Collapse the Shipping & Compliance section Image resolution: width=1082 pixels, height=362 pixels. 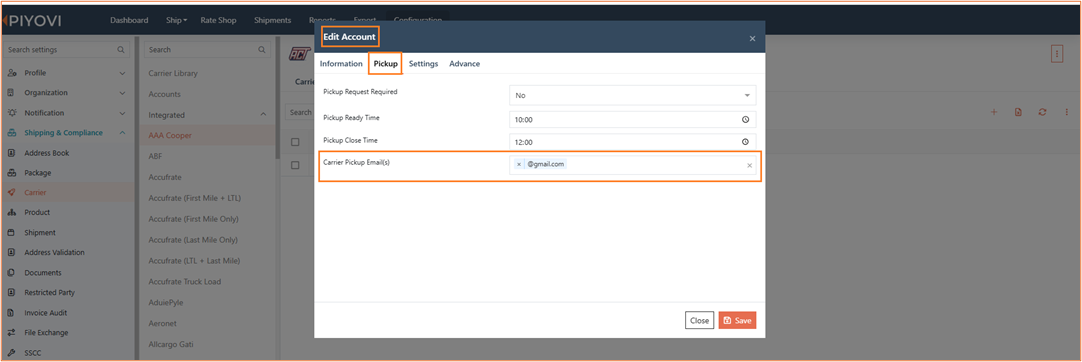coord(122,133)
